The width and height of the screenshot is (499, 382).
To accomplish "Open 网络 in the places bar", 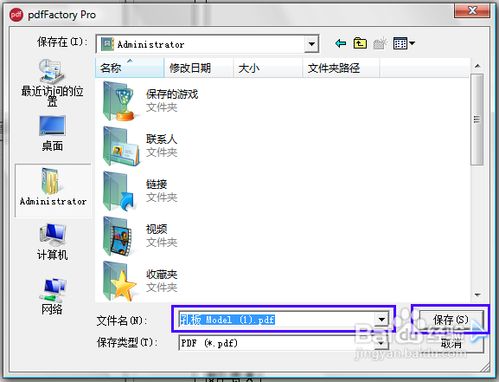I will (x=52, y=296).
